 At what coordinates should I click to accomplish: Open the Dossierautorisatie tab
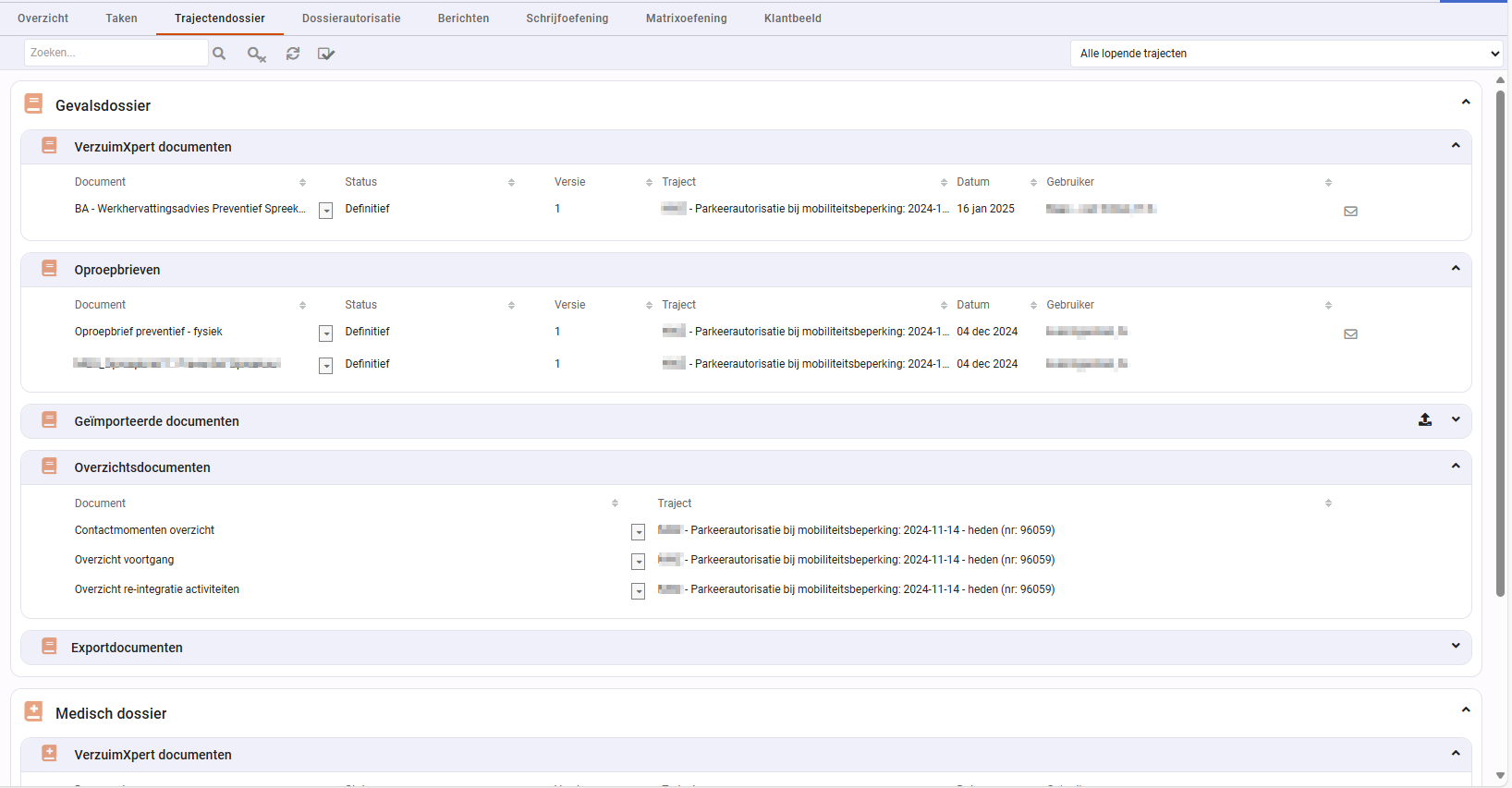tap(351, 18)
